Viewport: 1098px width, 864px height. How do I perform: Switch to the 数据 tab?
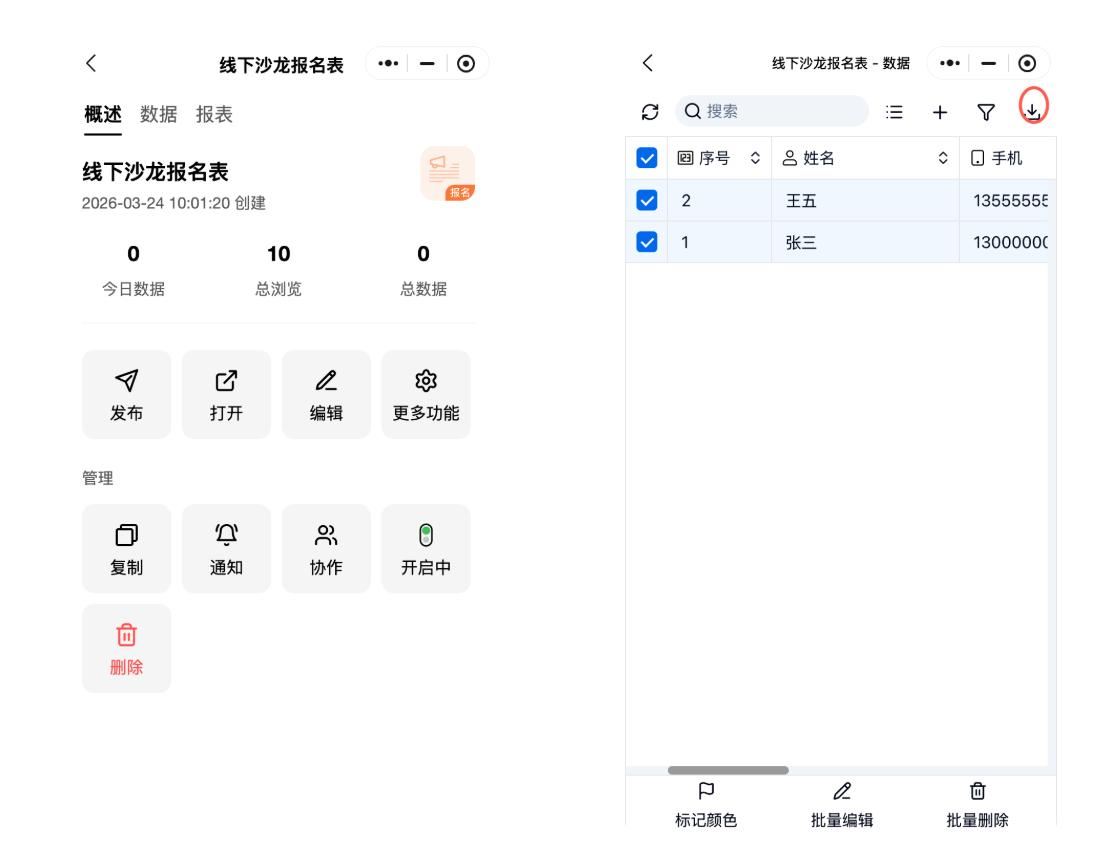coord(158,114)
